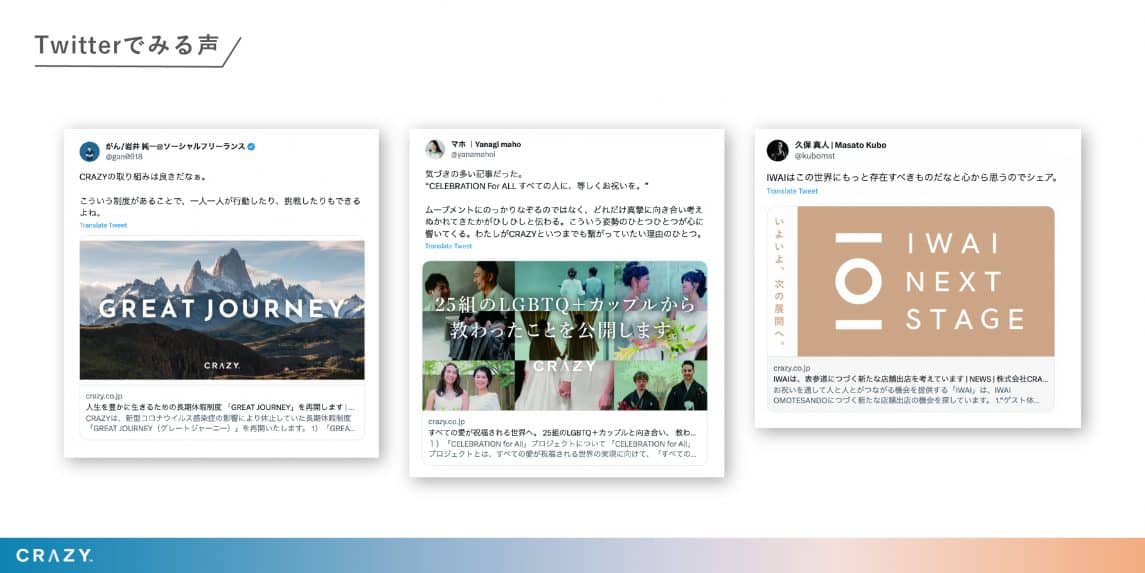Viewport: 1145px width, 573px height.
Task: Click the avatar of がん/岩井純一
Action: click(90, 151)
